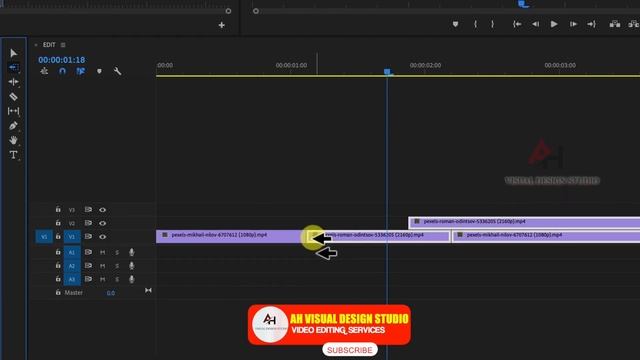
Task: Enable voice-over record on A3
Action: [131, 279]
